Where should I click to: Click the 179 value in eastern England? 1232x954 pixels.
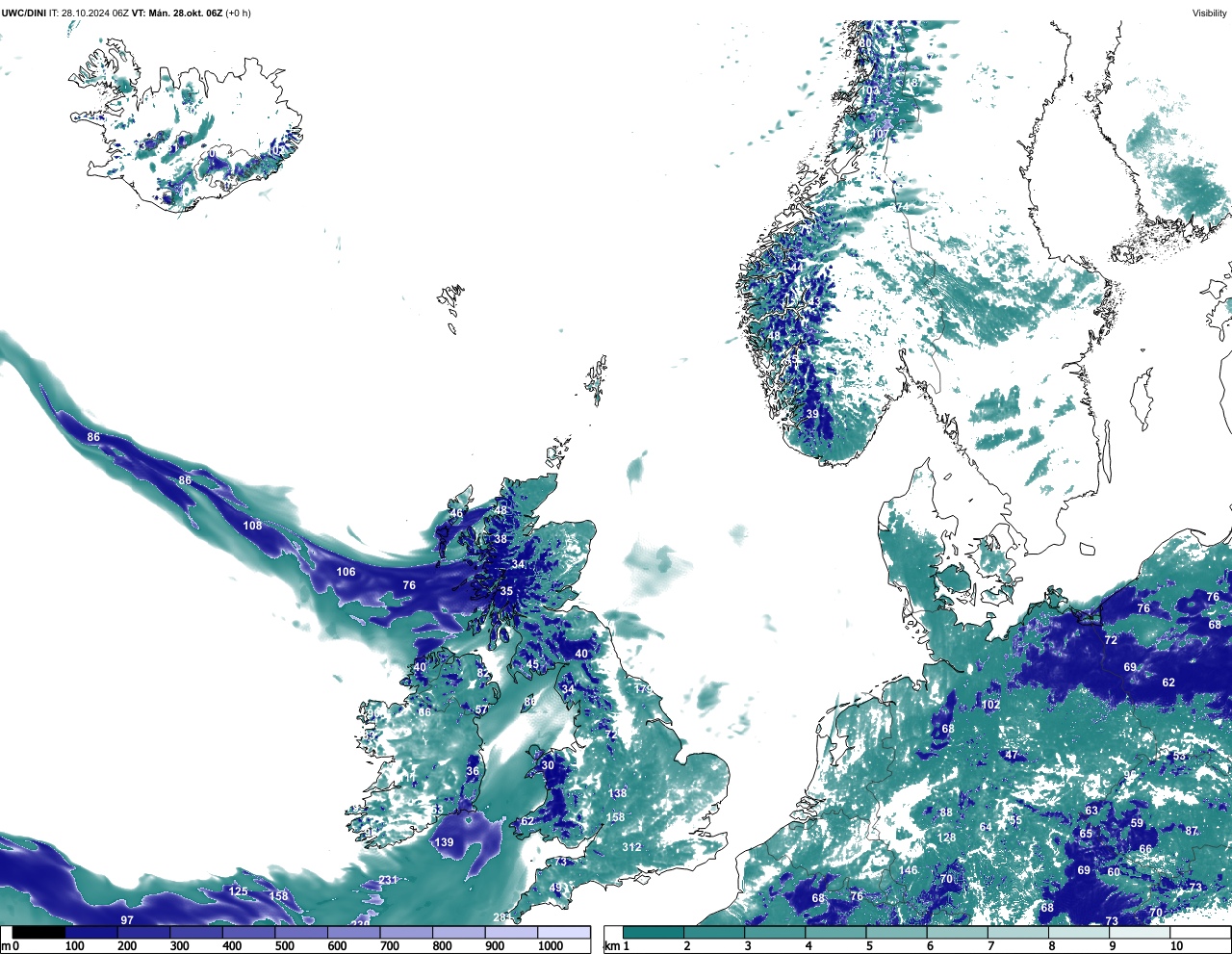[x=642, y=689]
